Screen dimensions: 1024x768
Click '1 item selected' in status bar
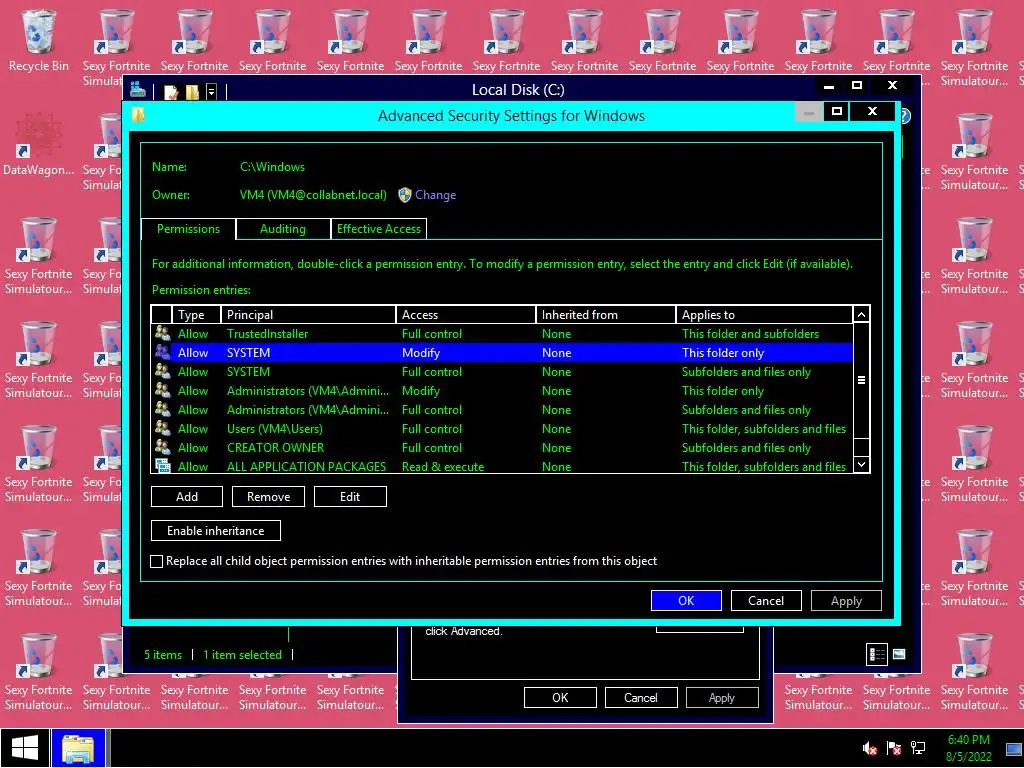[x=242, y=654]
